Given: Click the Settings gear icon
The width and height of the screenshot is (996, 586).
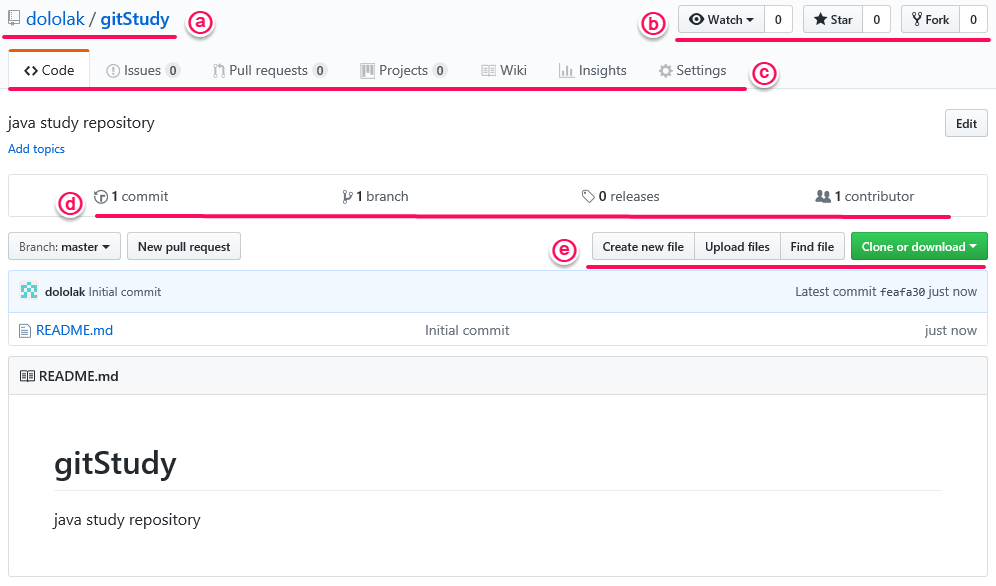Looking at the screenshot, I should (665, 71).
